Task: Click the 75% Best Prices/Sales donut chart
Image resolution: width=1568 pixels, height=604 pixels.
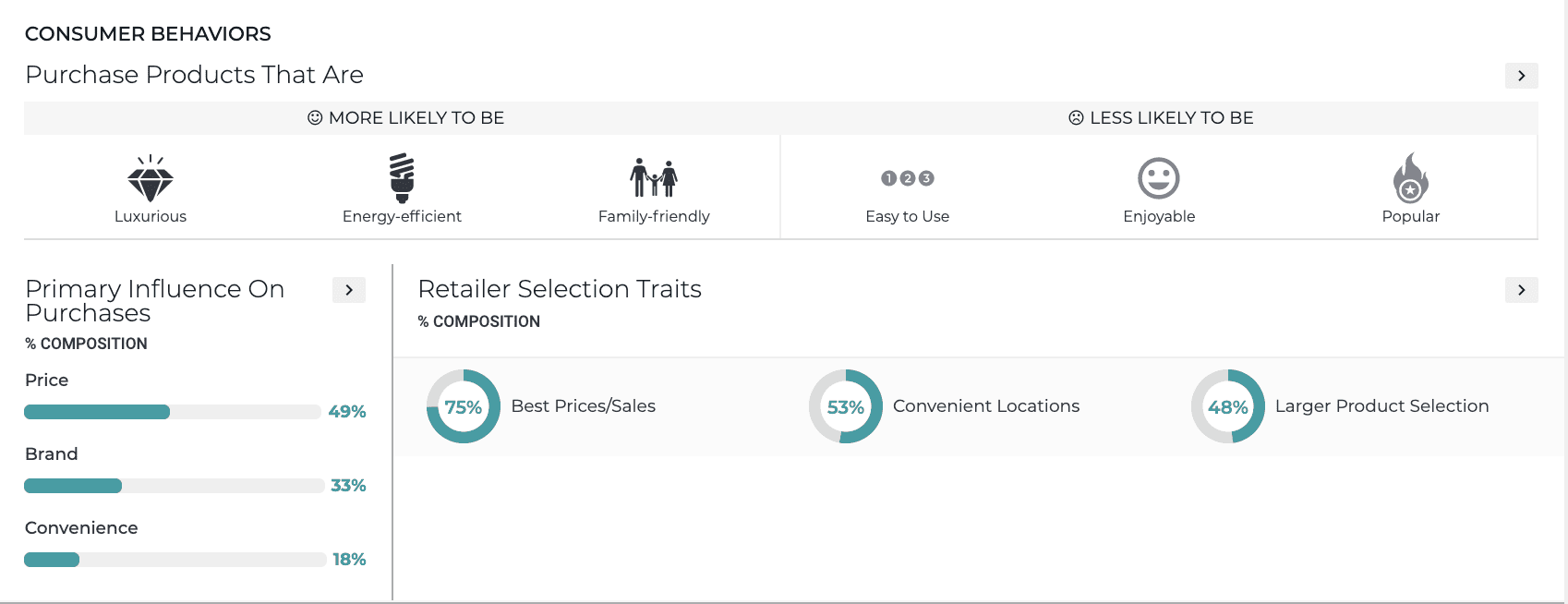Action: click(464, 406)
